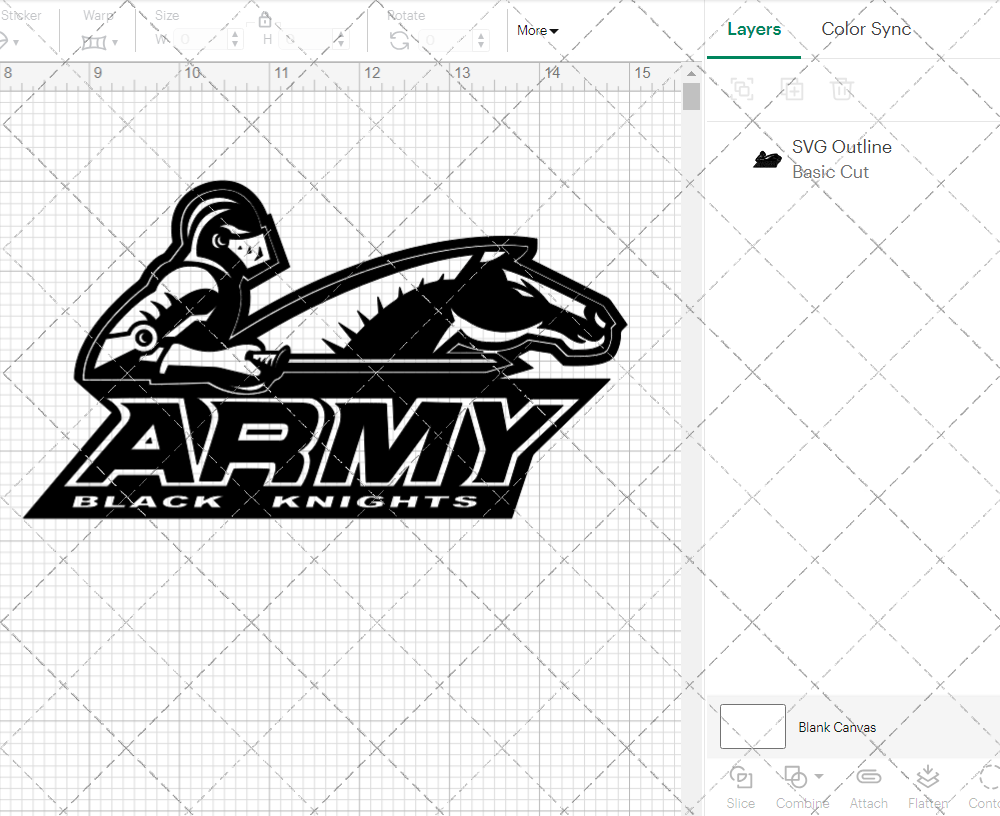Viewport: 1000px width, 816px height.
Task: Select the SVG Outline Basic Cut layer
Action: 842,158
